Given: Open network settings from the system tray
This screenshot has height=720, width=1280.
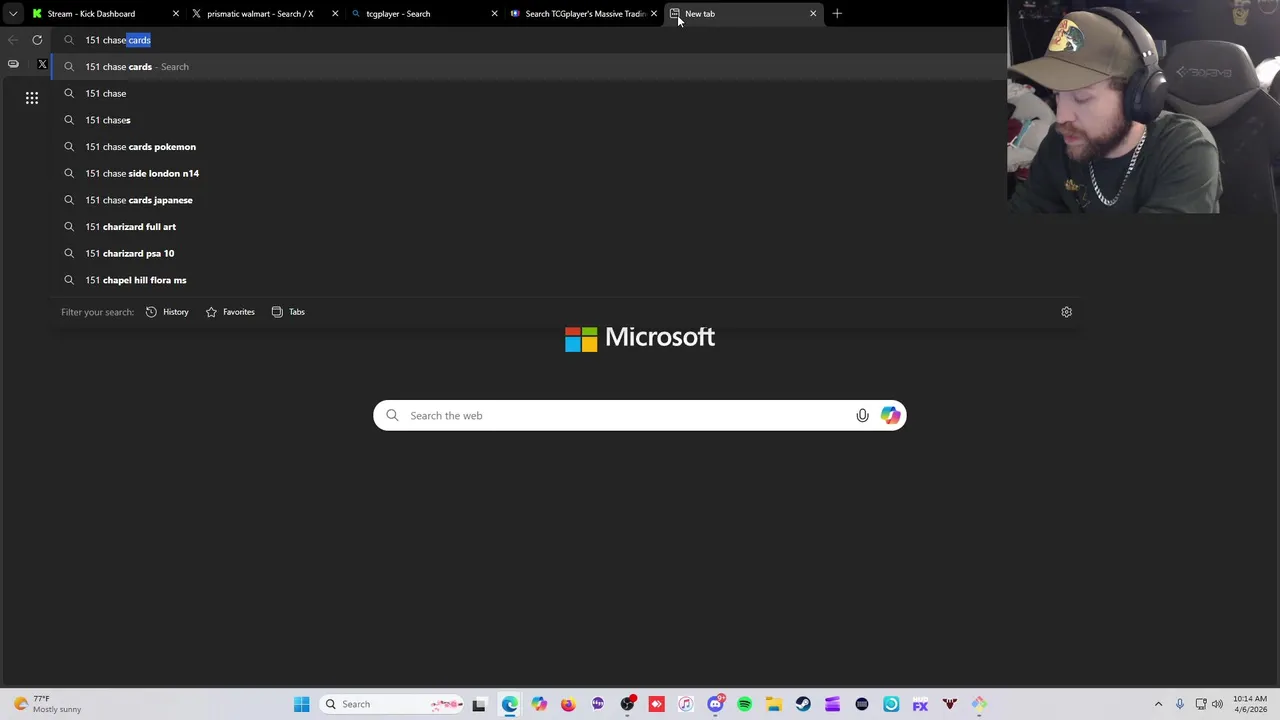Looking at the screenshot, I should tap(1201, 704).
